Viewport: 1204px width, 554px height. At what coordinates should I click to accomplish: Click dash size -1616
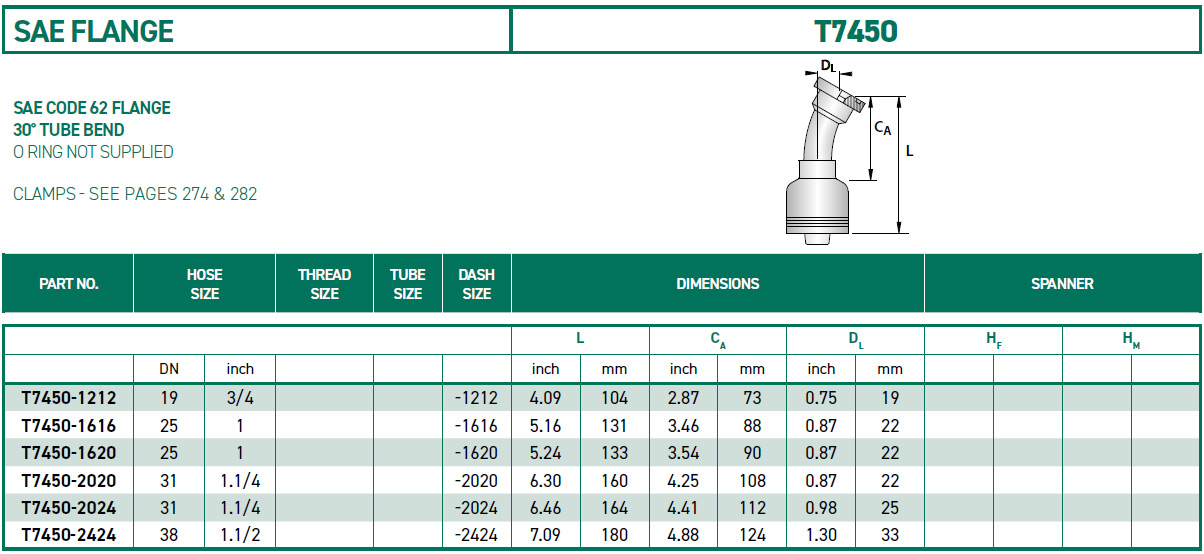click(475, 425)
